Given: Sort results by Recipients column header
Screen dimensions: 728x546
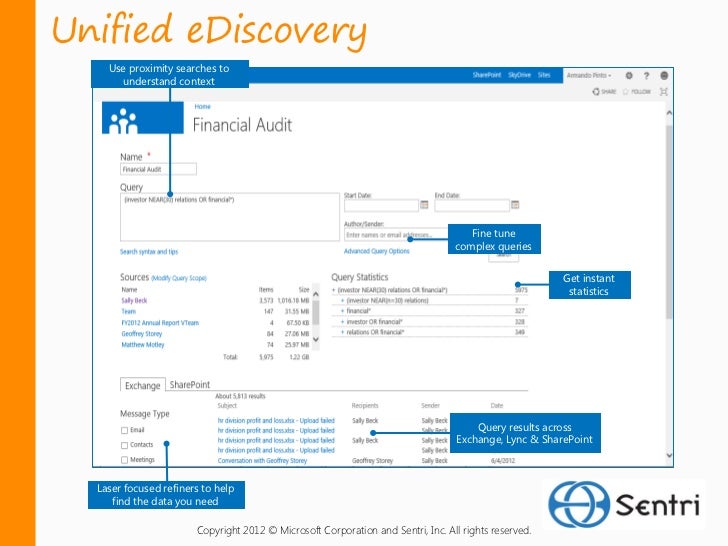Looking at the screenshot, I should 365,405.
